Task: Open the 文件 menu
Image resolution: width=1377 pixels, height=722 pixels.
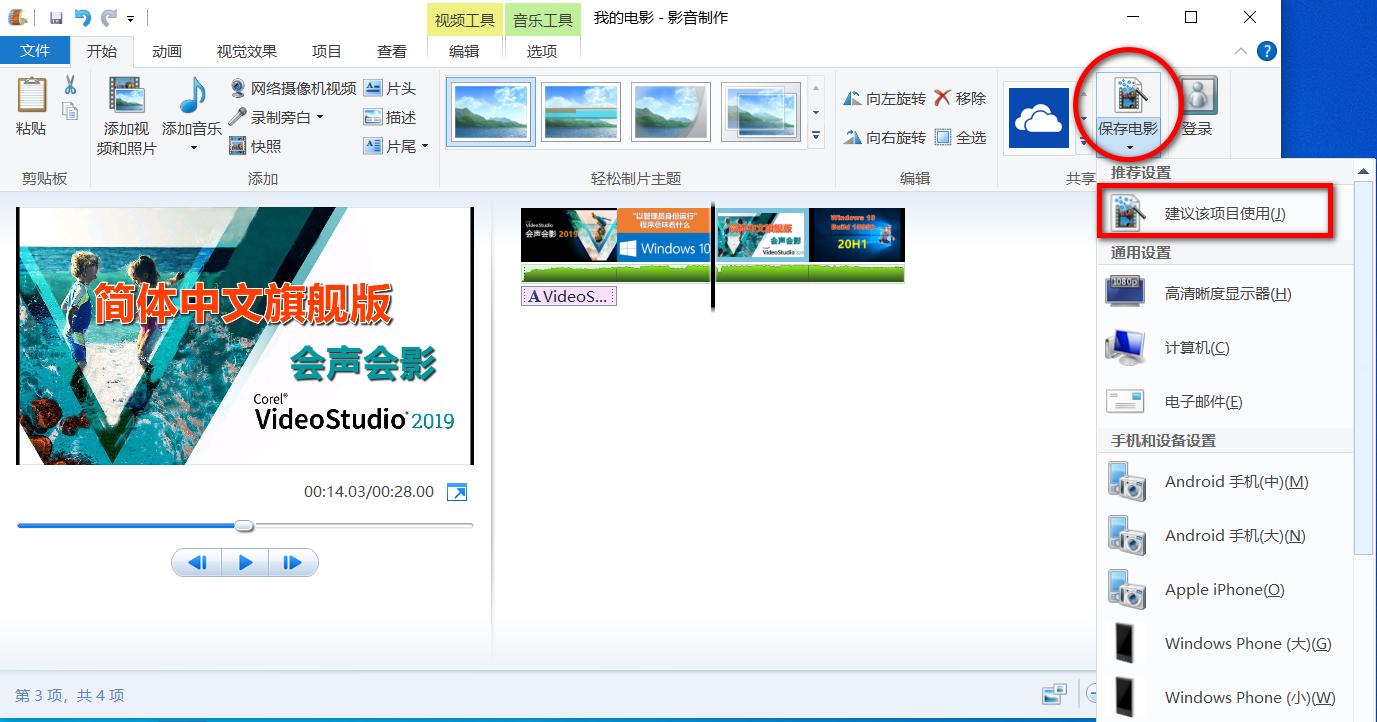Action: [x=35, y=51]
